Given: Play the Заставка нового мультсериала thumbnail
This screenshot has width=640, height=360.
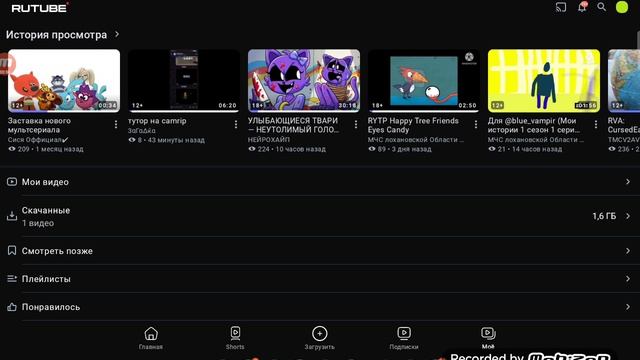Looking at the screenshot, I should tap(64, 81).
